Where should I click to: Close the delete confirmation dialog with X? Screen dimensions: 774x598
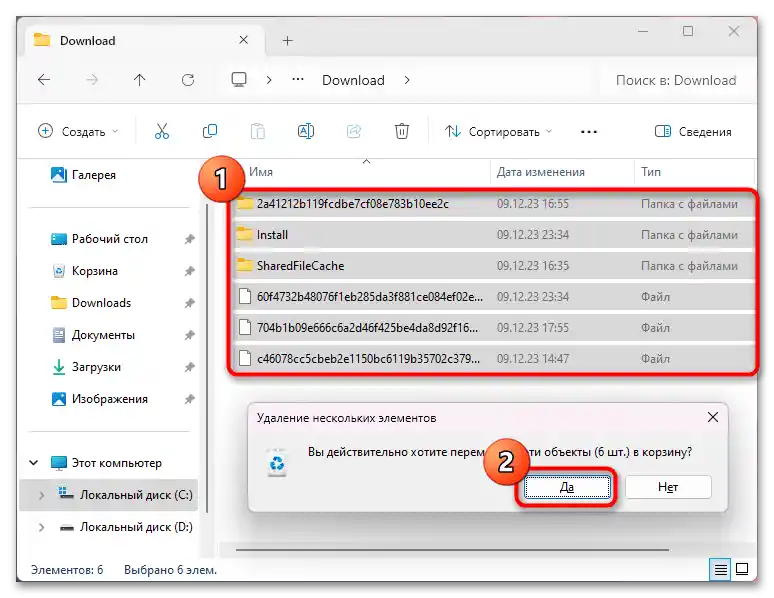click(x=713, y=417)
